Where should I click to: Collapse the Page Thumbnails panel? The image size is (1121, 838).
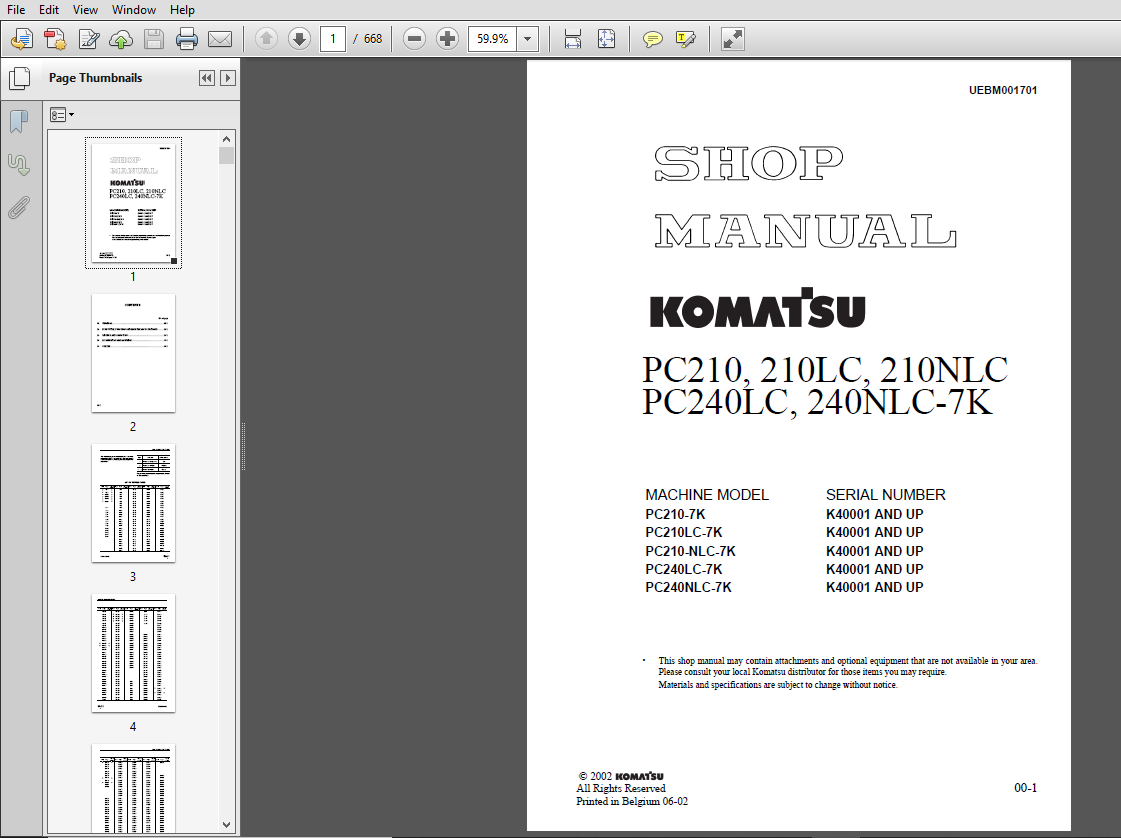pos(207,78)
